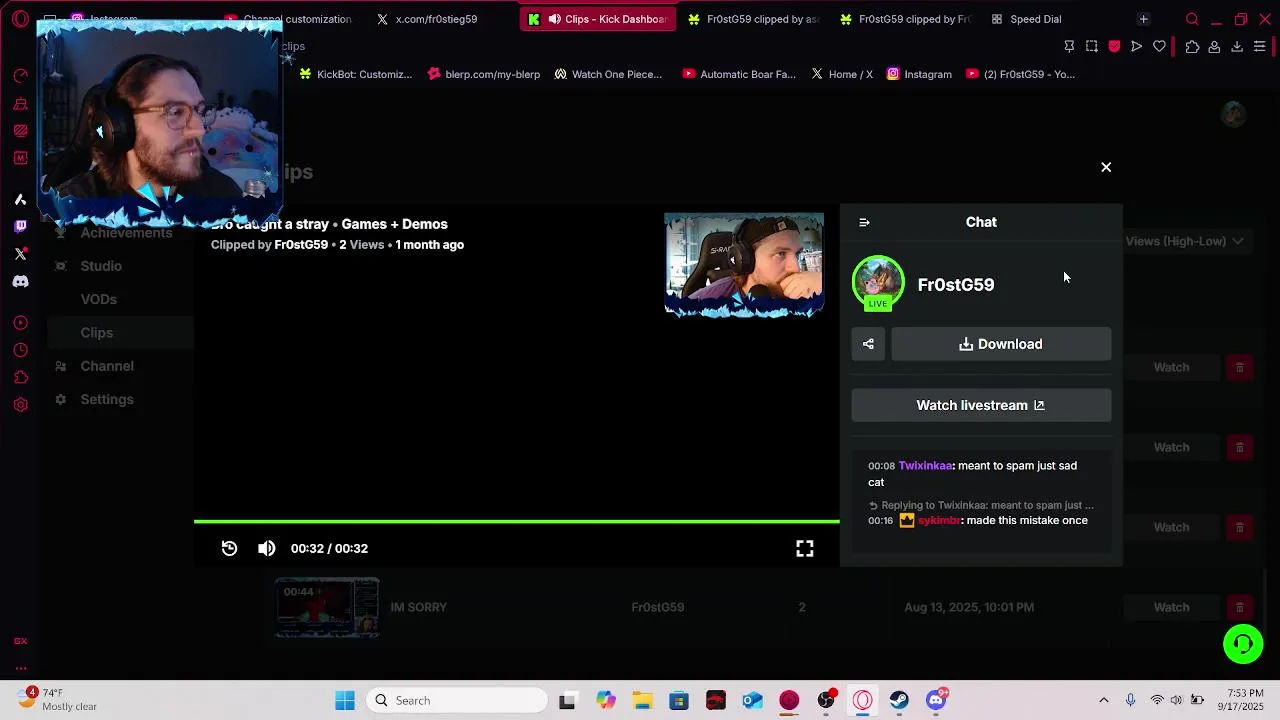Viewport: 1280px width, 720px height.
Task: Open Studio in dashboard sidebar
Action: pos(101,266)
